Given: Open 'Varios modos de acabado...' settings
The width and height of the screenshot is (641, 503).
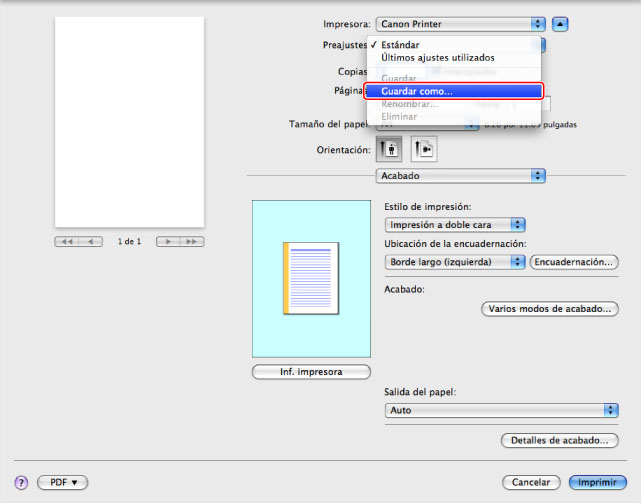Looking at the screenshot, I should (549, 309).
